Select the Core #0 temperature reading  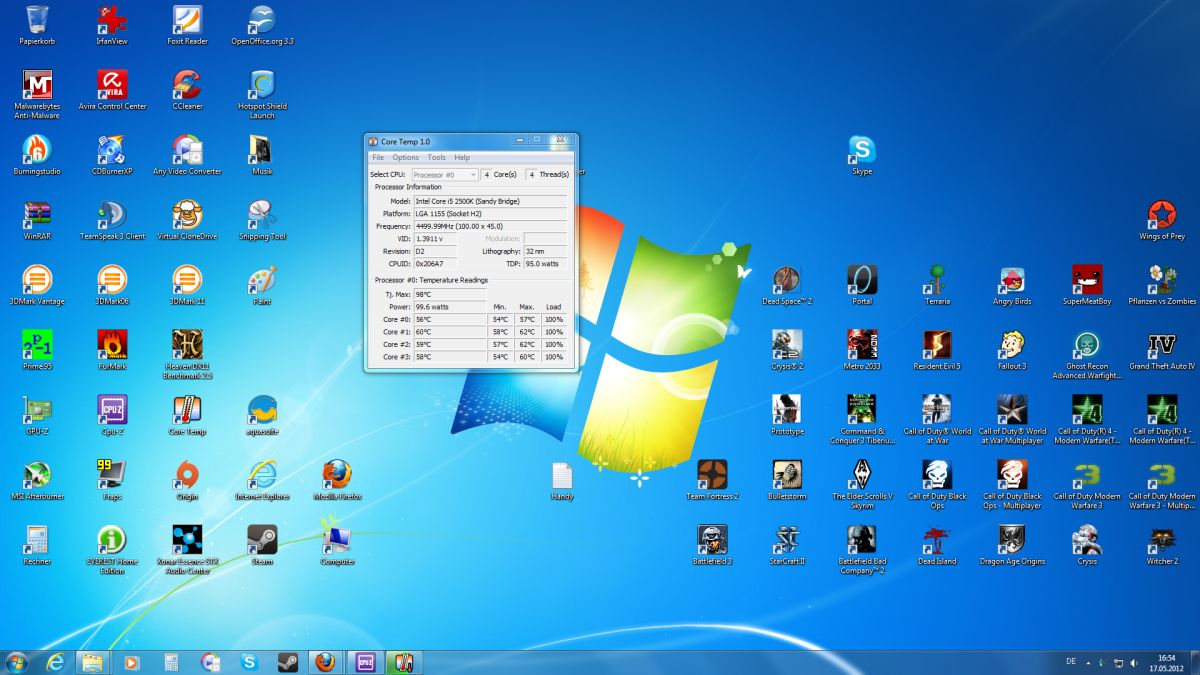coord(449,319)
